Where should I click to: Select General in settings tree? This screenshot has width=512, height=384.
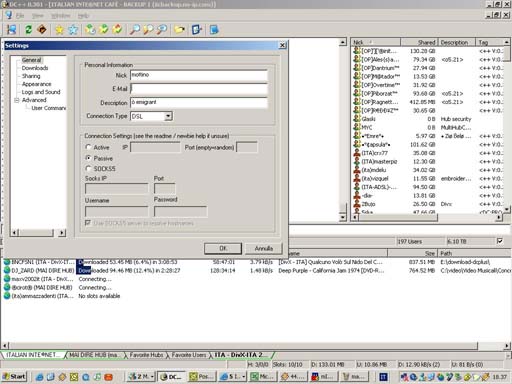click(32, 60)
